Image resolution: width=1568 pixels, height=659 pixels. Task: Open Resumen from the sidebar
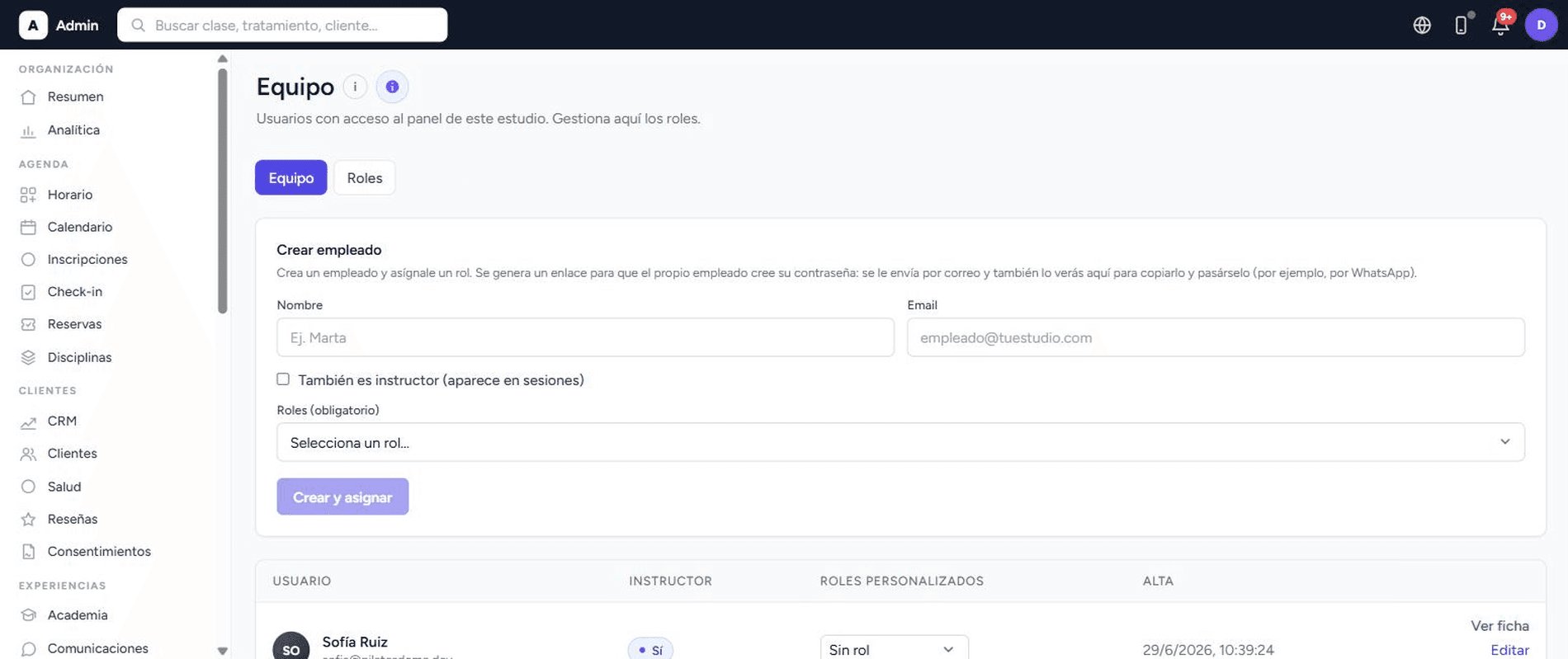point(75,96)
